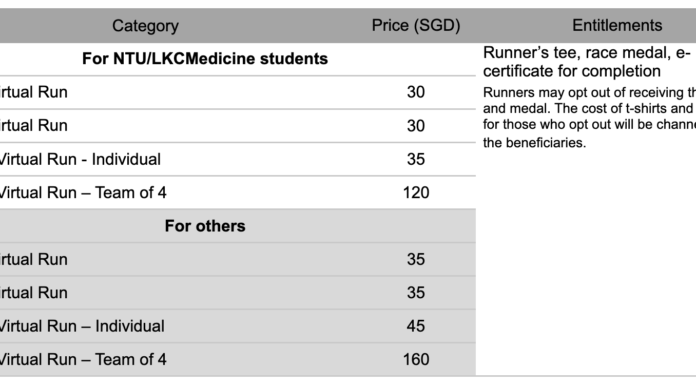Click the Price (SGD) column header
The width and height of the screenshot is (696, 385).
416,26
